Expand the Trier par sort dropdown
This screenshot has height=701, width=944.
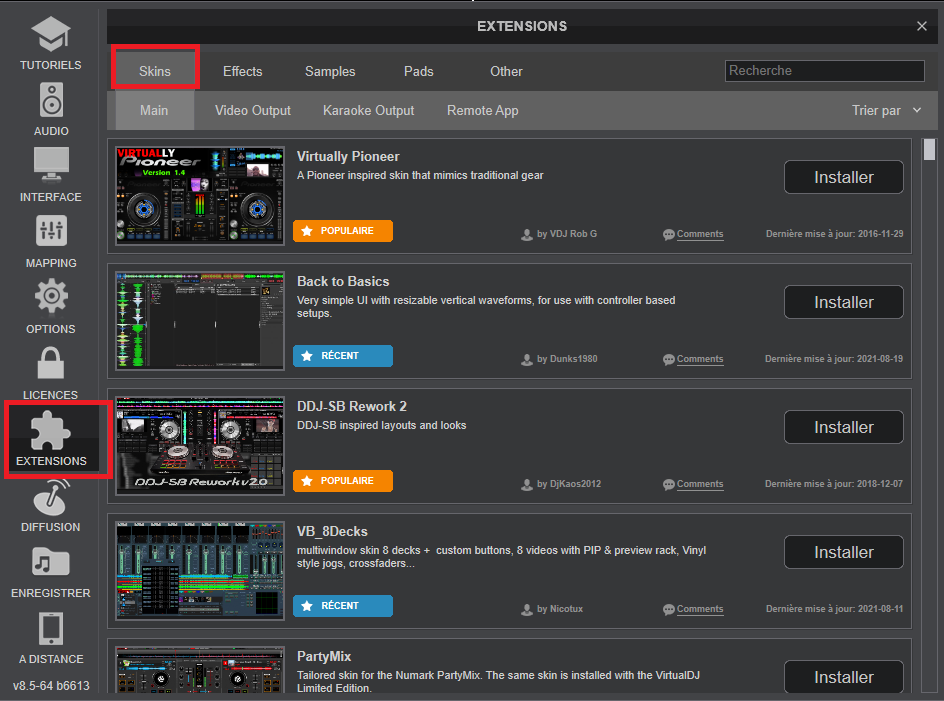[886, 110]
